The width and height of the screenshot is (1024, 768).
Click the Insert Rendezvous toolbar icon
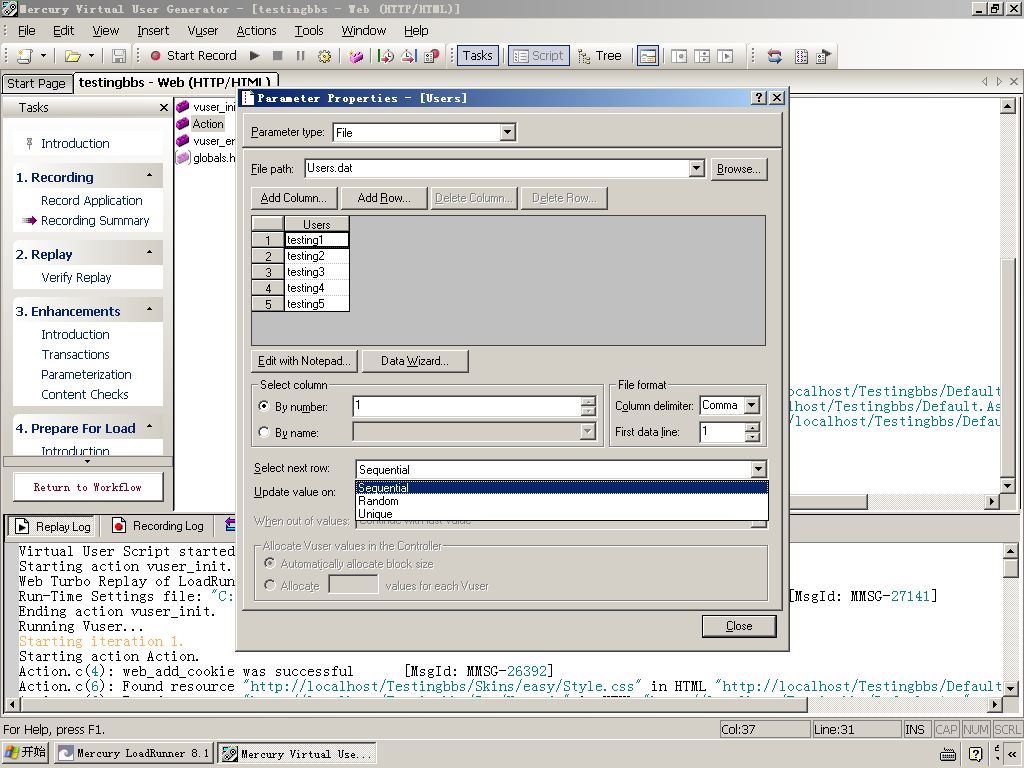click(431, 56)
